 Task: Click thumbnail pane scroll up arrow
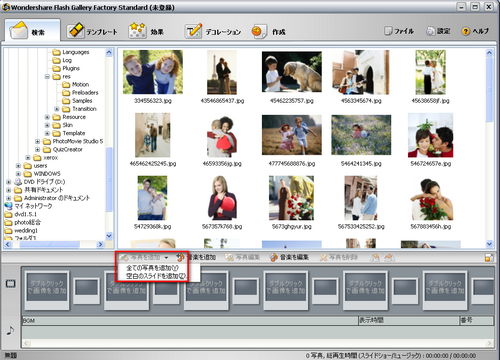click(489, 53)
